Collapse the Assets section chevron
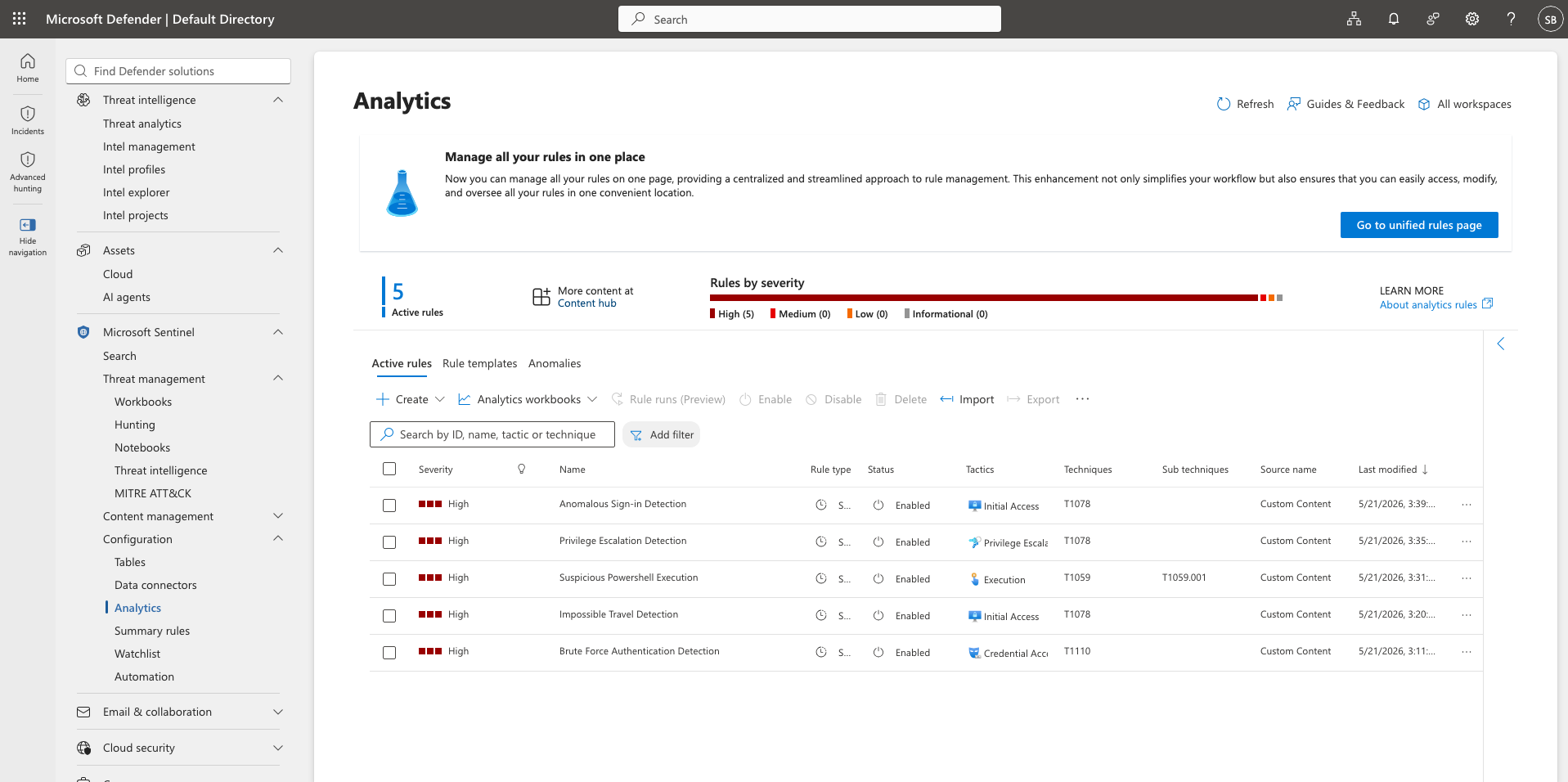 click(x=278, y=250)
